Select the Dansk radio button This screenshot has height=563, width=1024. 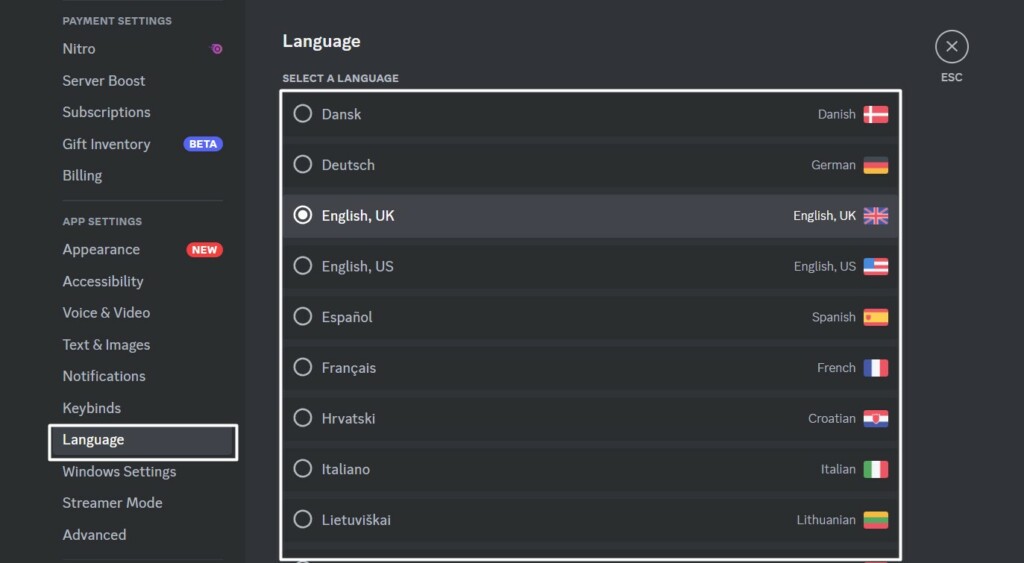click(x=302, y=114)
